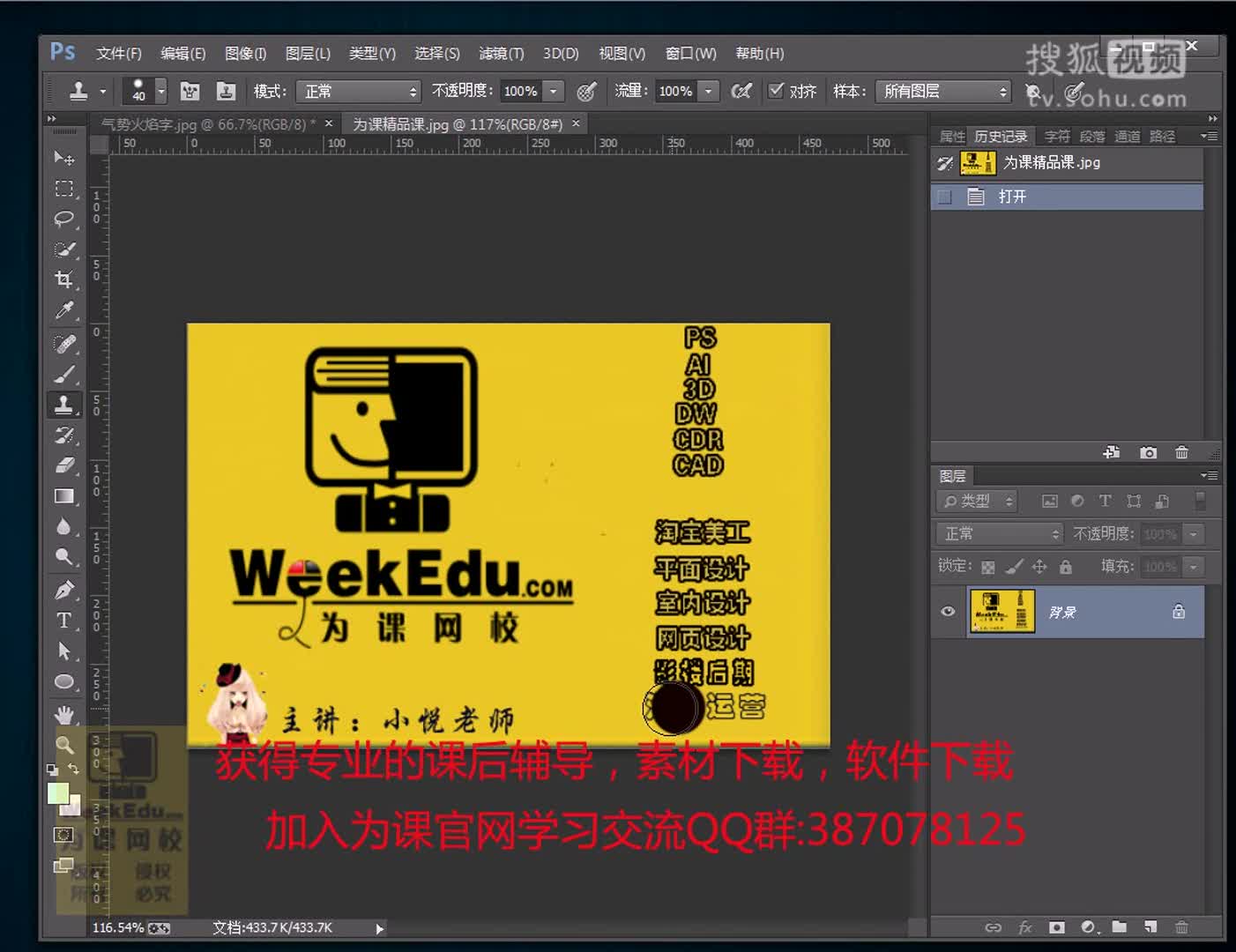This screenshot has height=952, width=1236.
Task: Delete current state trash icon in History
Action: [x=1182, y=452]
